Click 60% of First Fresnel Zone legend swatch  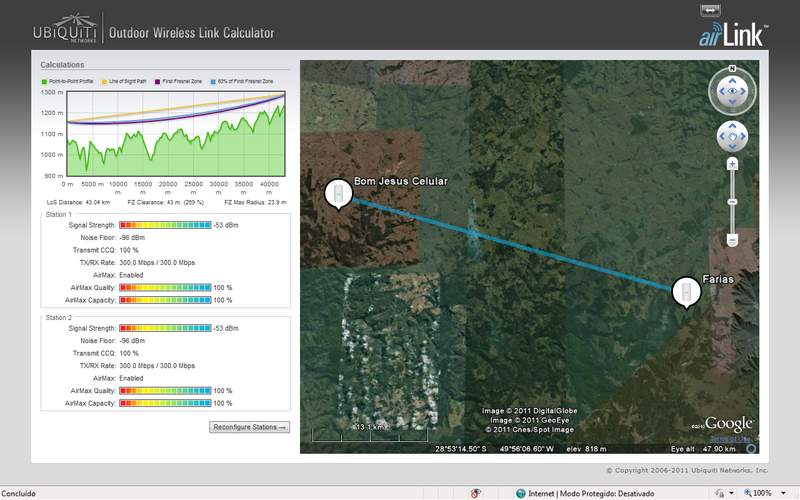[x=213, y=82]
